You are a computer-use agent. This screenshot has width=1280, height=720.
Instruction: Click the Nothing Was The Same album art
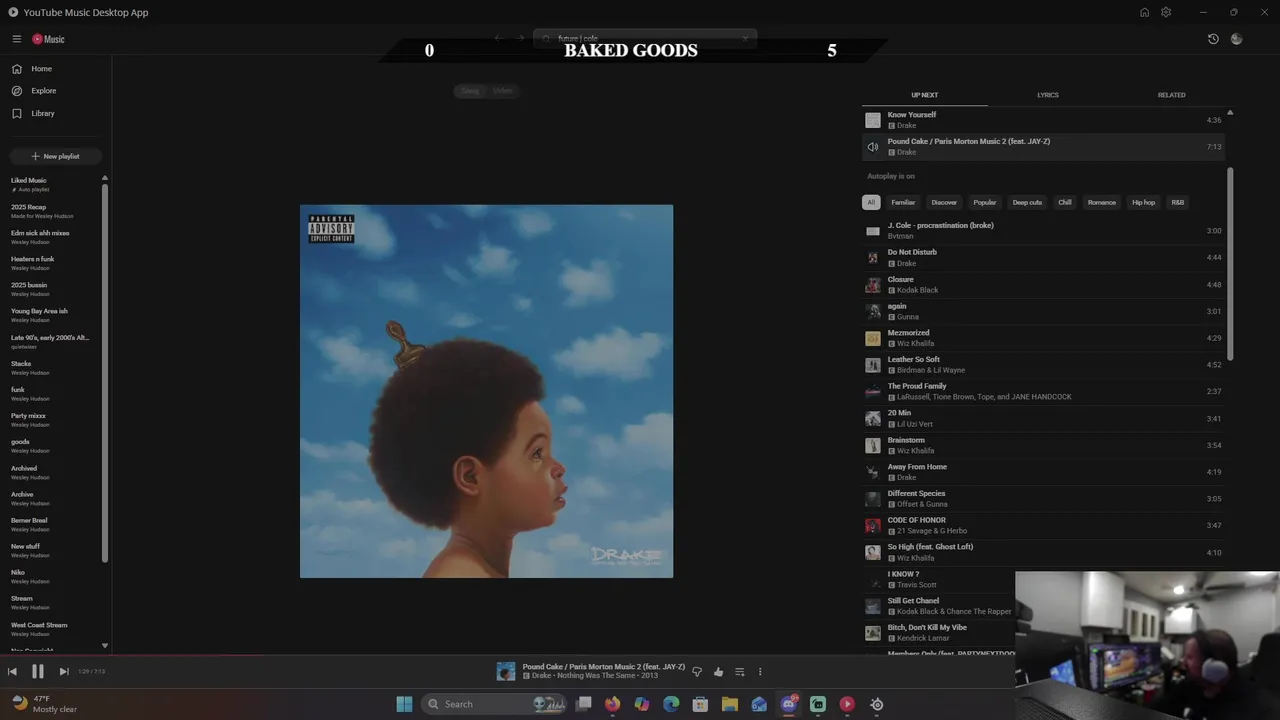point(486,391)
